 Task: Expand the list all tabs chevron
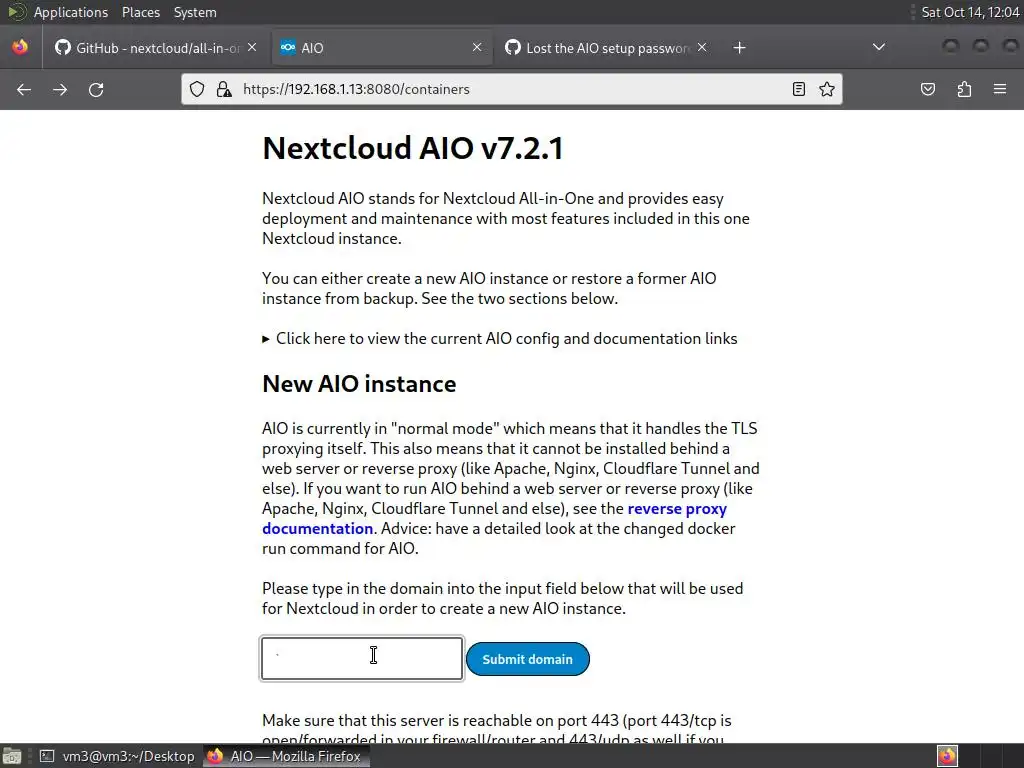[x=879, y=47]
